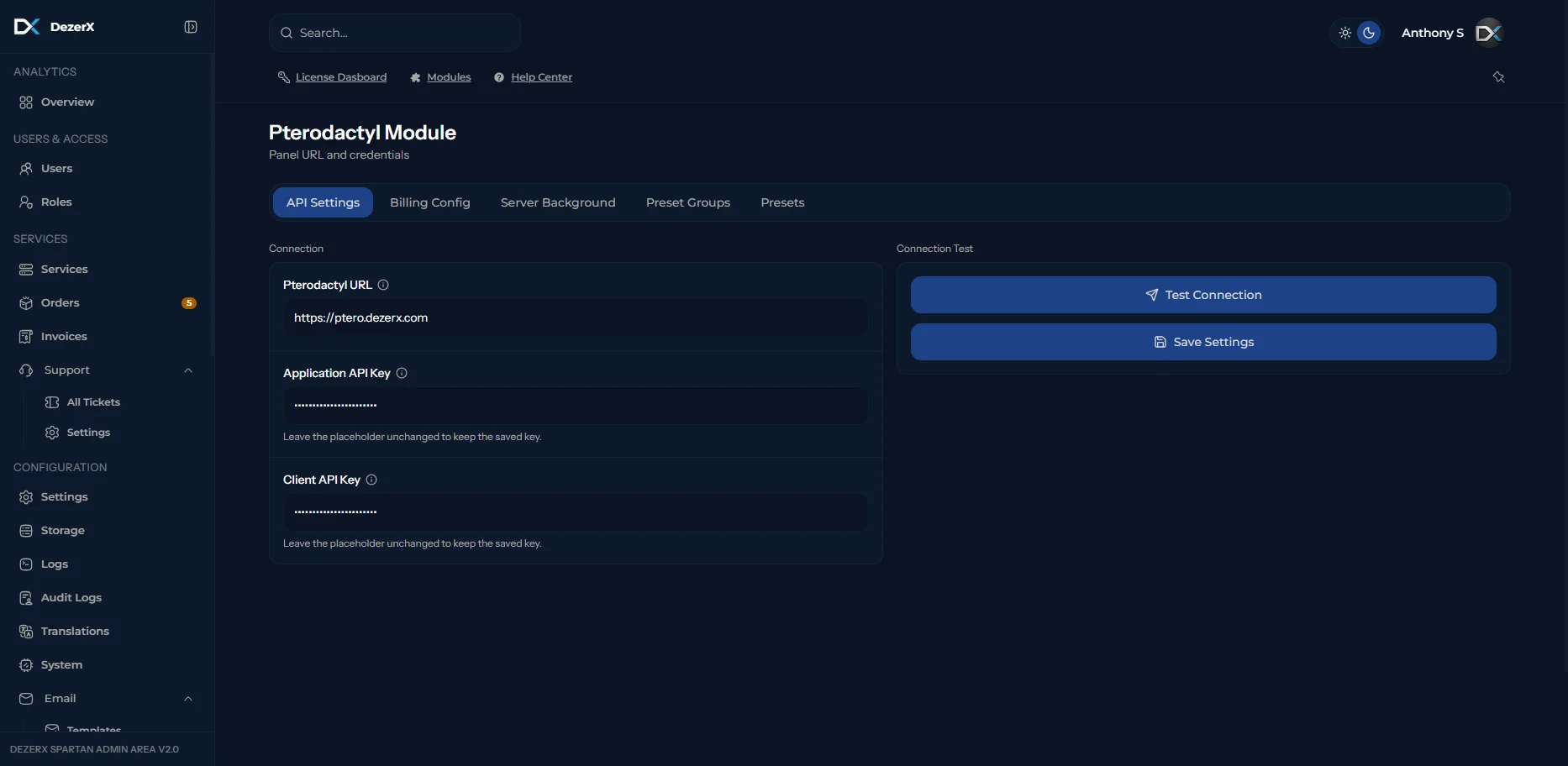The height and width of the screenshot is (766, 1568).
Task: Open the Help Center link
Action: 541,77
